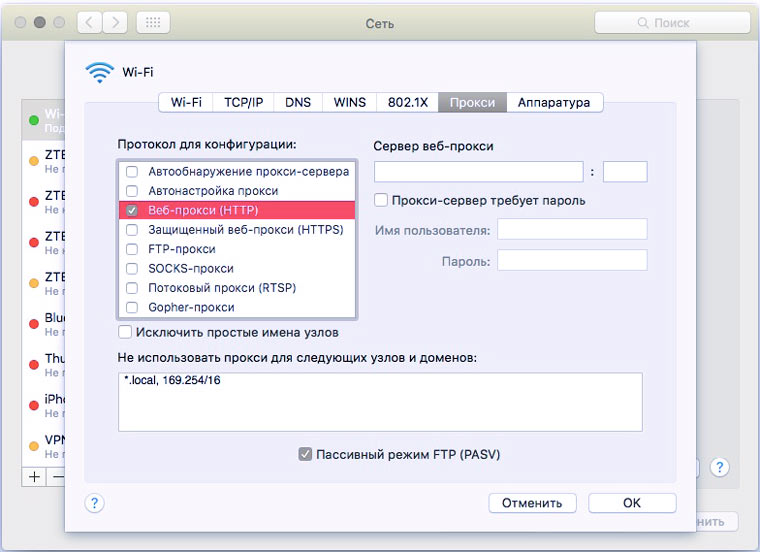Uncheck the Веб-прокси (HTTP) checkbox
The image size is (760, 552).
click(x=132, y=210)
